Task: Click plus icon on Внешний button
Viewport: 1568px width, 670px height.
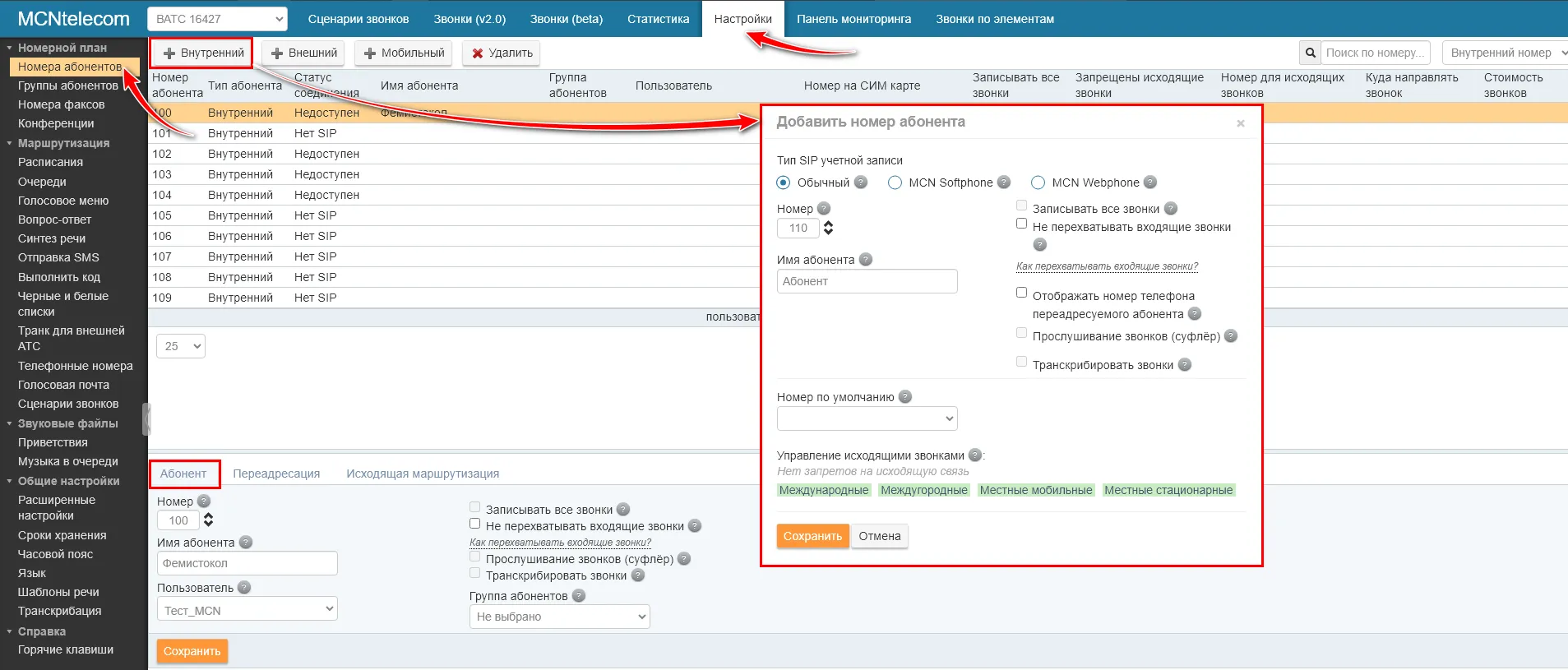Action: (x=277, y=53)
